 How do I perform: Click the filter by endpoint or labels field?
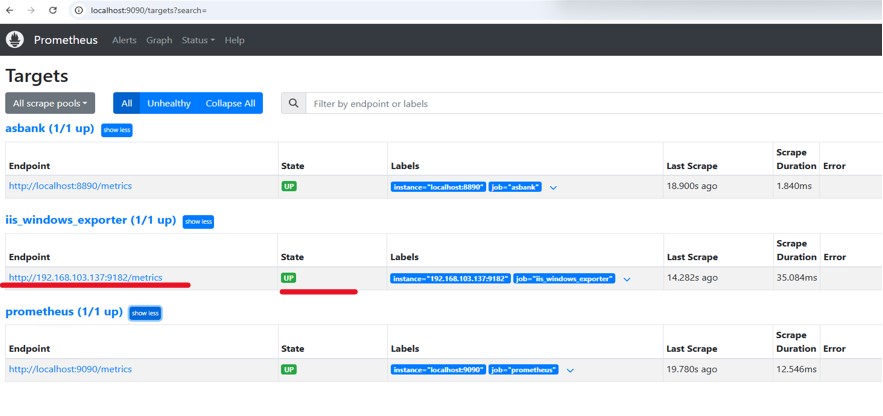pyautogui.click(x=590, y=103)
